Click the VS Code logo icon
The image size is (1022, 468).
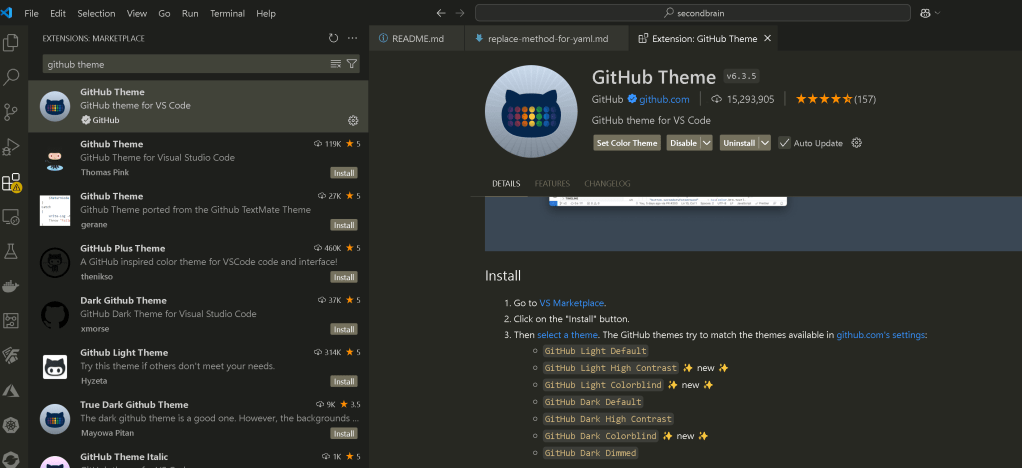(x=8, y=13)
